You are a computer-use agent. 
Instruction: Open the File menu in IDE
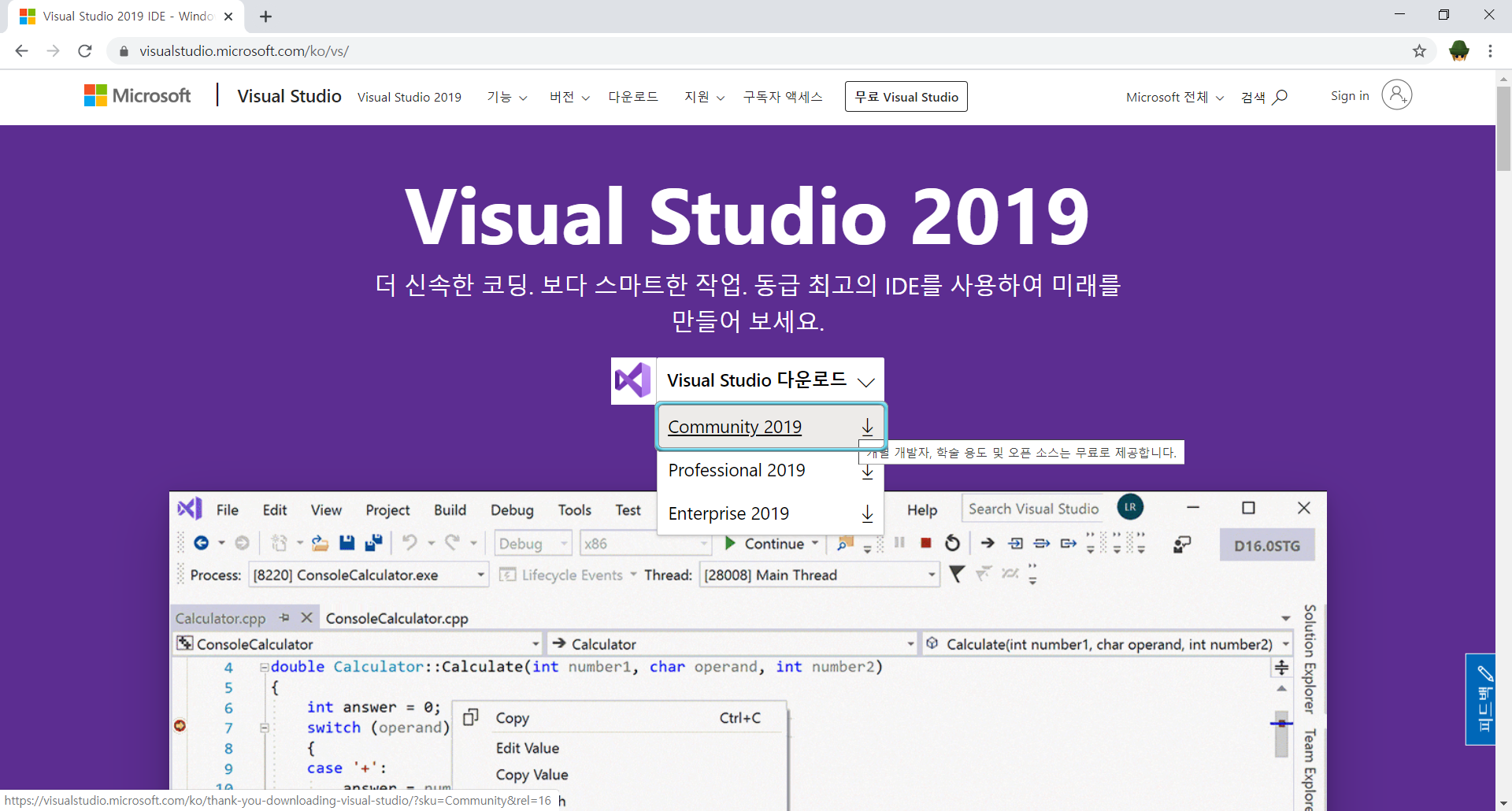click(228, 510)
